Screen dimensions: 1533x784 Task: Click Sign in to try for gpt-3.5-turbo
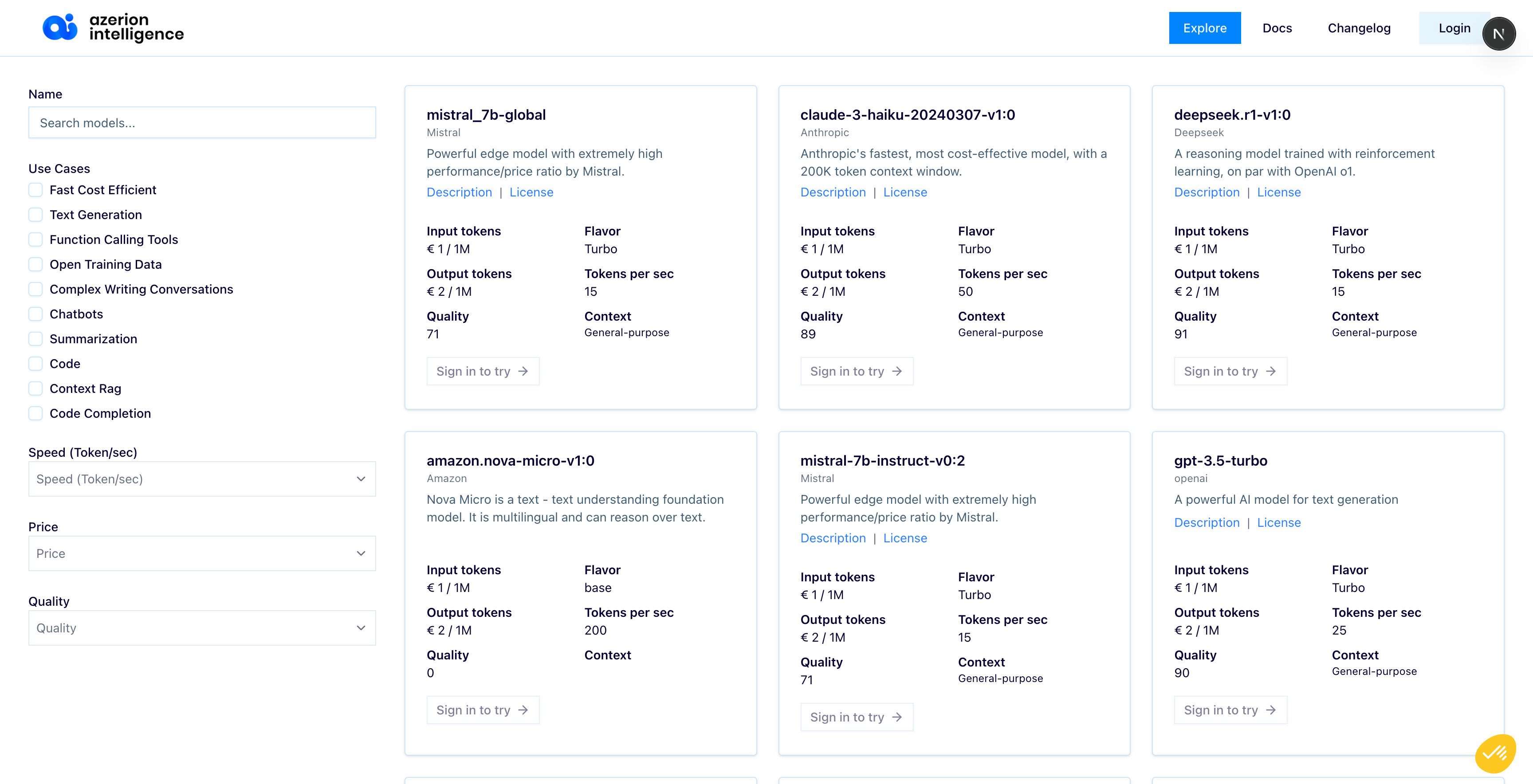(1230, 710)
